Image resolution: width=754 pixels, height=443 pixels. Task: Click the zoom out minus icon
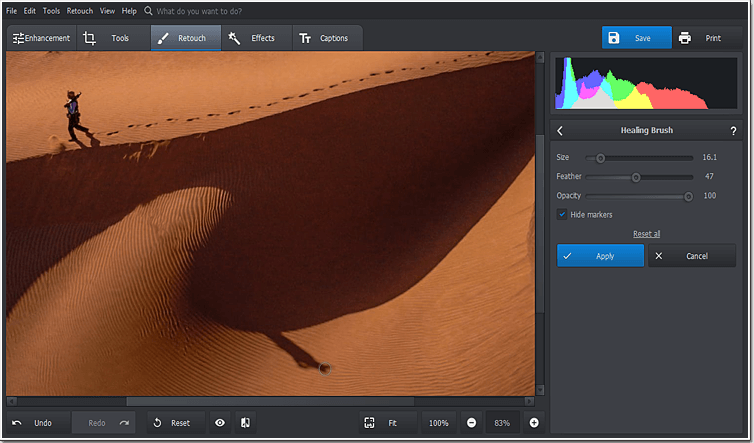472,423
